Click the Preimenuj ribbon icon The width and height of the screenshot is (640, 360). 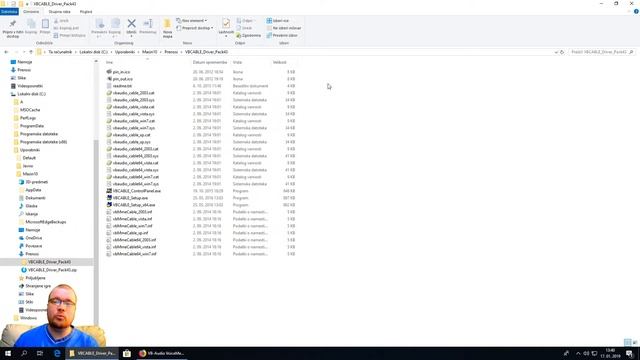[148, 24]
